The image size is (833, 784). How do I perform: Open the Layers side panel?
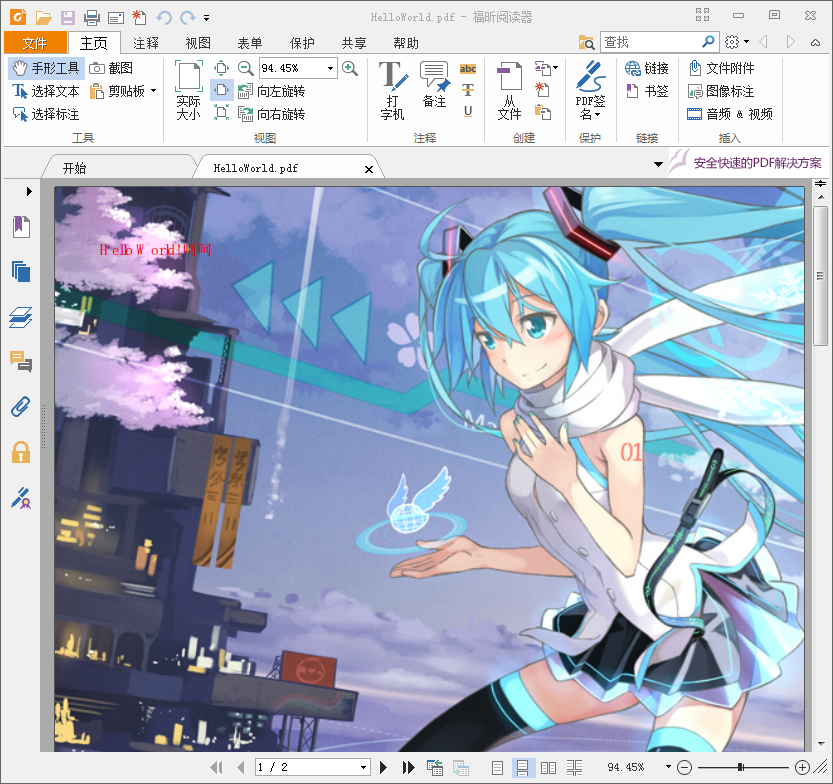[x=21, y=317]
